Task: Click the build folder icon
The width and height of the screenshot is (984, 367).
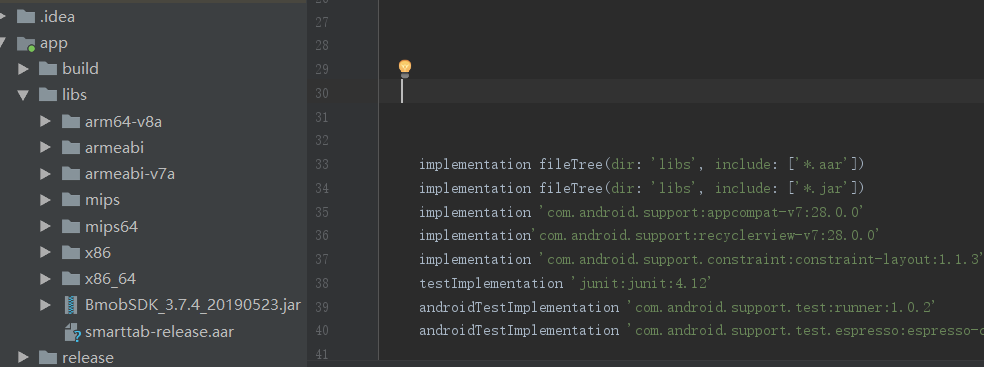Action: (48, 68)
